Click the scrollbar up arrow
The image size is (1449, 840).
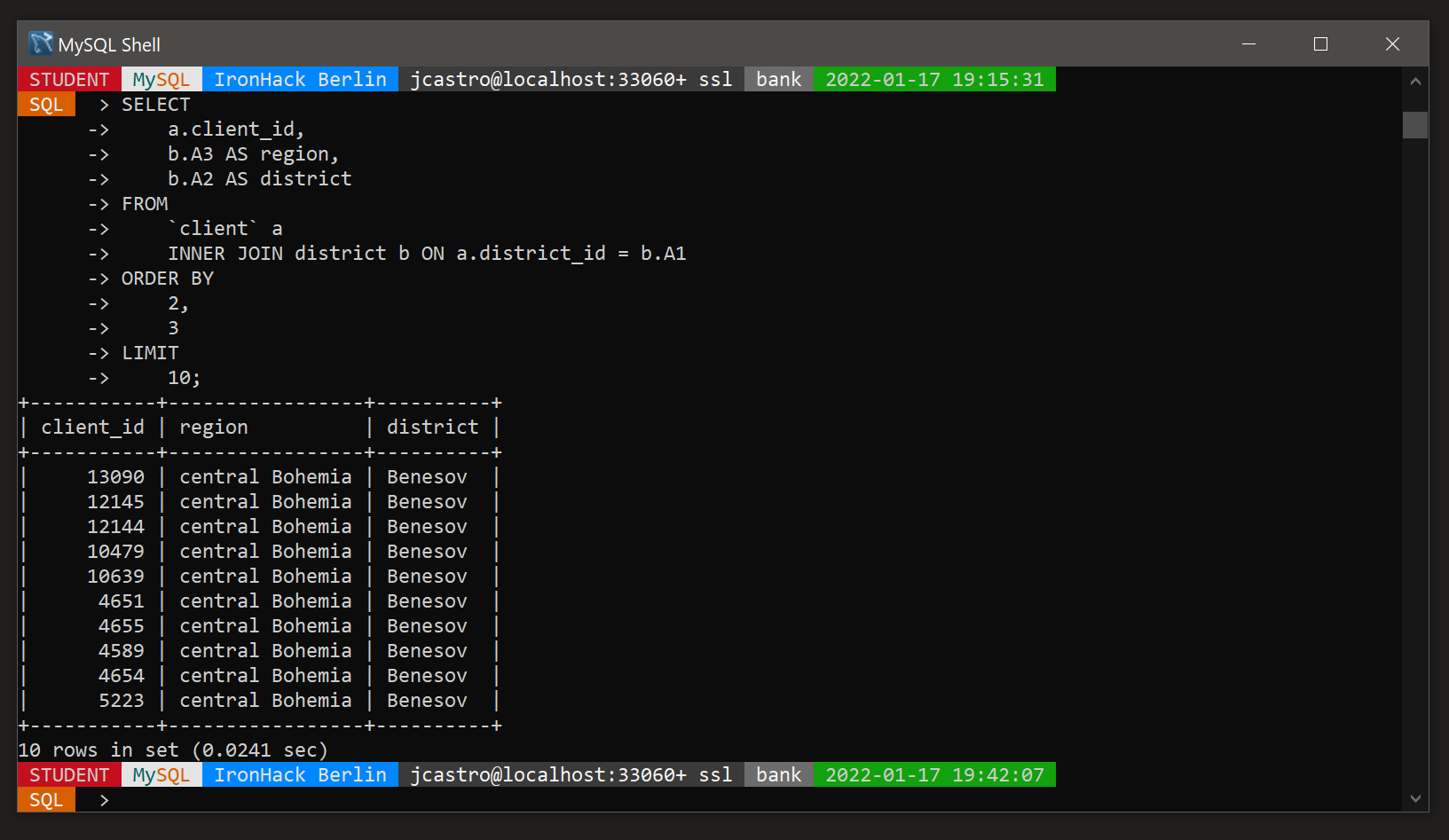[1414, 80]
